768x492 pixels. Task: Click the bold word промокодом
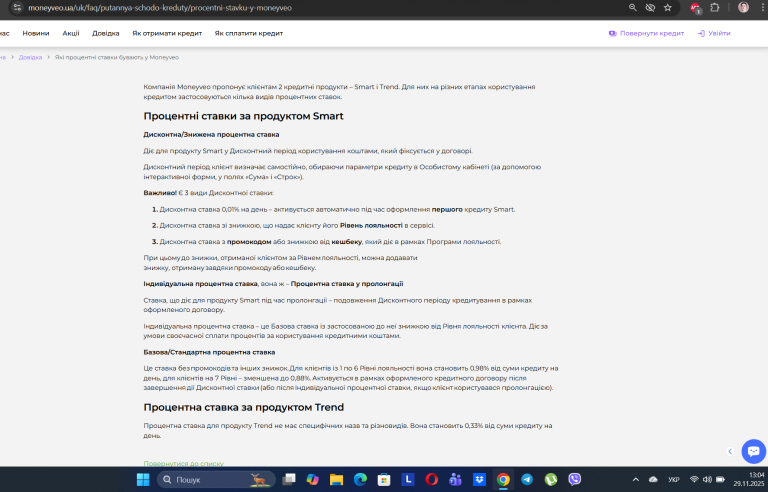(249, 242)
